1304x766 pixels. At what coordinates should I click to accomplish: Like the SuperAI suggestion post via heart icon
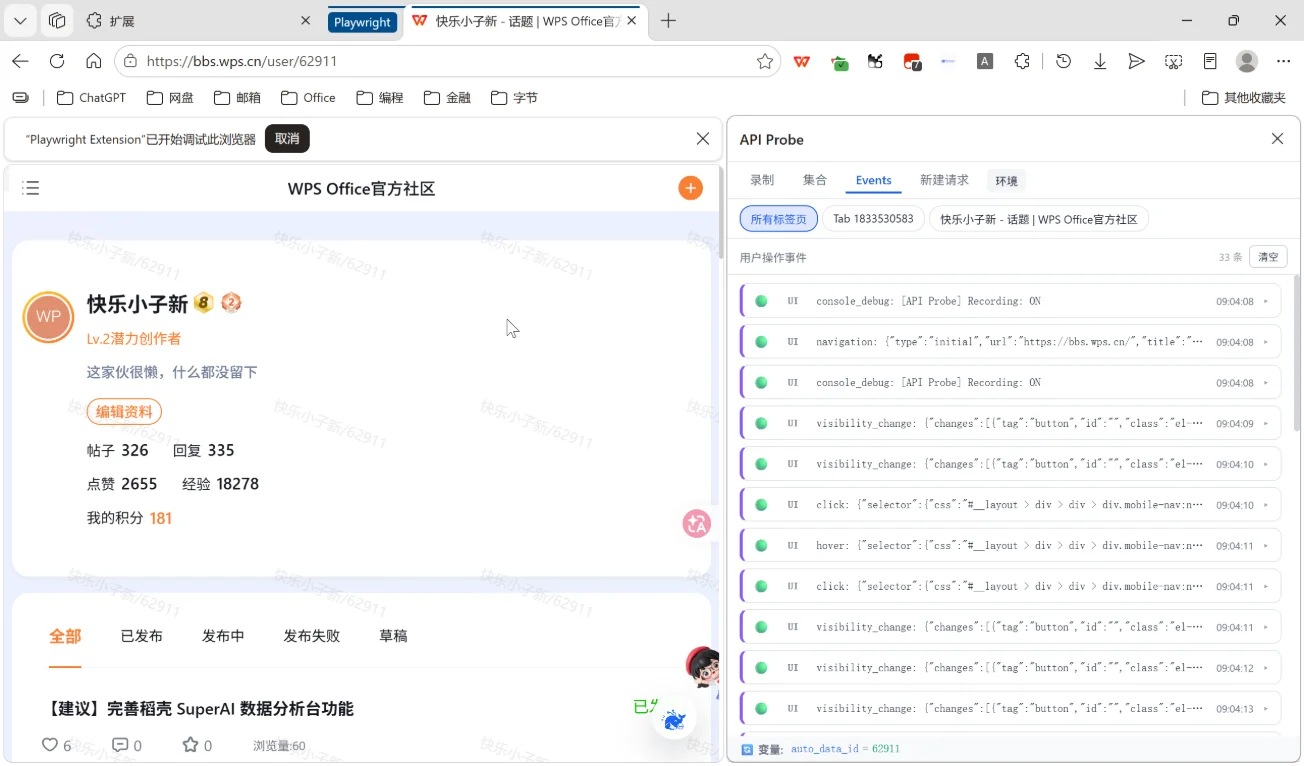[x=50, y=745]
